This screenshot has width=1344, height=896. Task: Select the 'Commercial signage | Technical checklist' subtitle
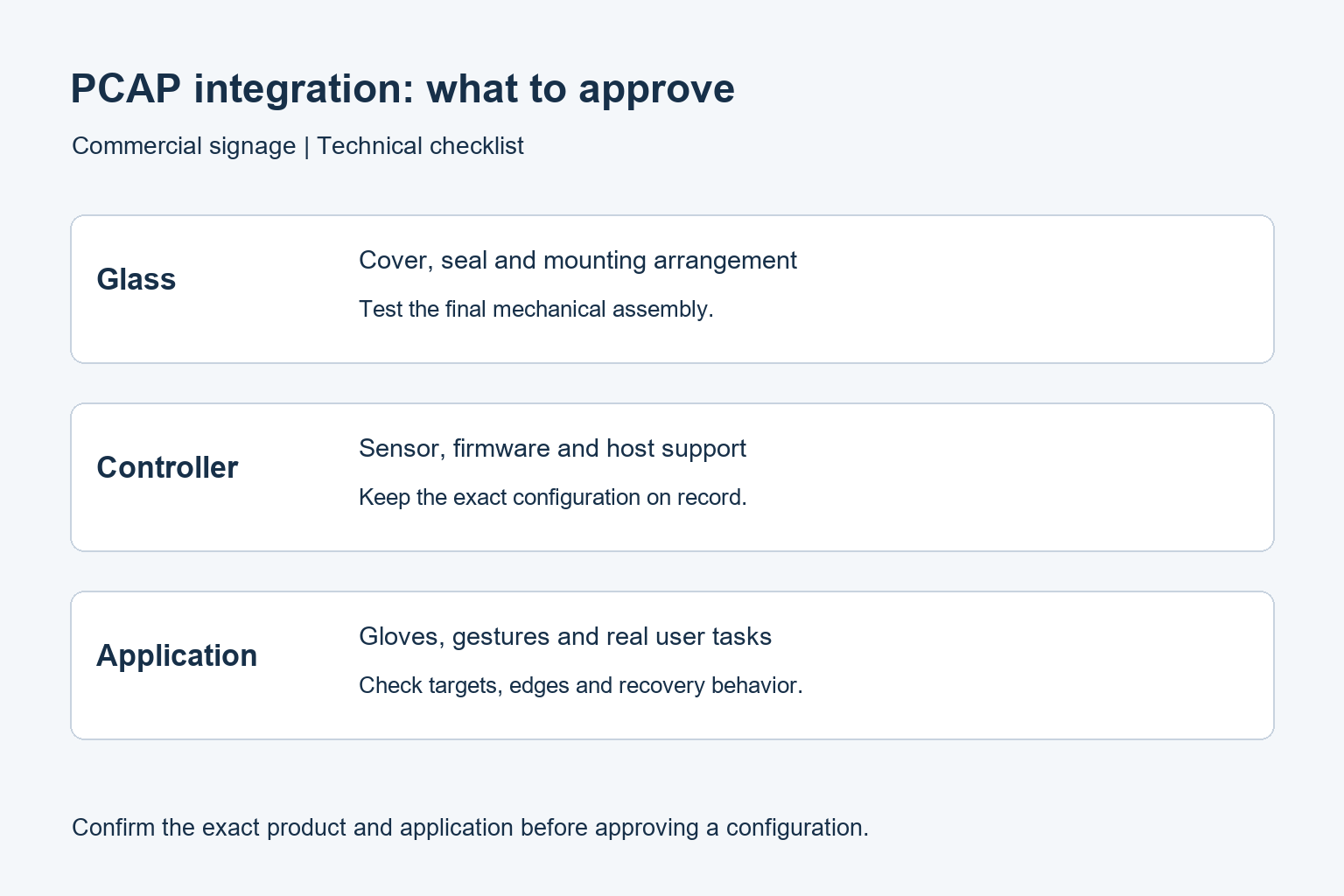click(x=297, y=146)
